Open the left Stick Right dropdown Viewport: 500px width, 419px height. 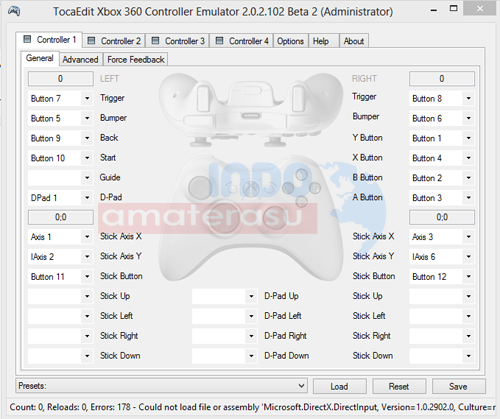[x=60, y=336]
